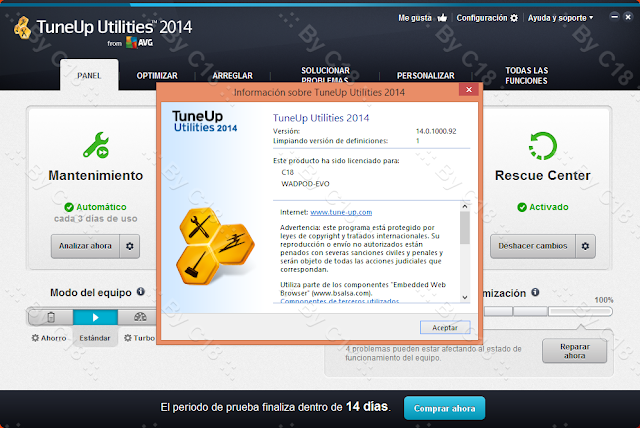Open the OPTIMIZAR tab

157,75
